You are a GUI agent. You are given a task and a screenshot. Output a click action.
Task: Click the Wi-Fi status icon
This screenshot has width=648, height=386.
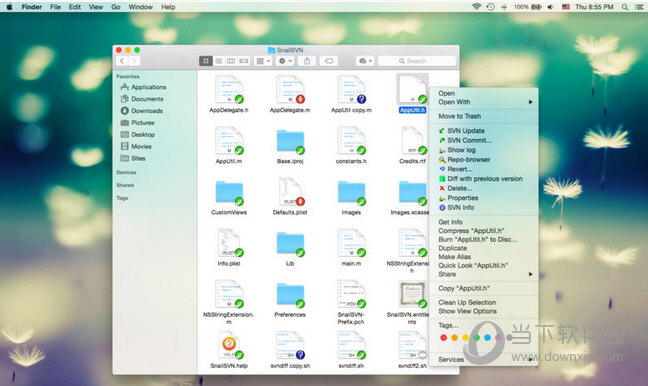(x=476, y=7)
